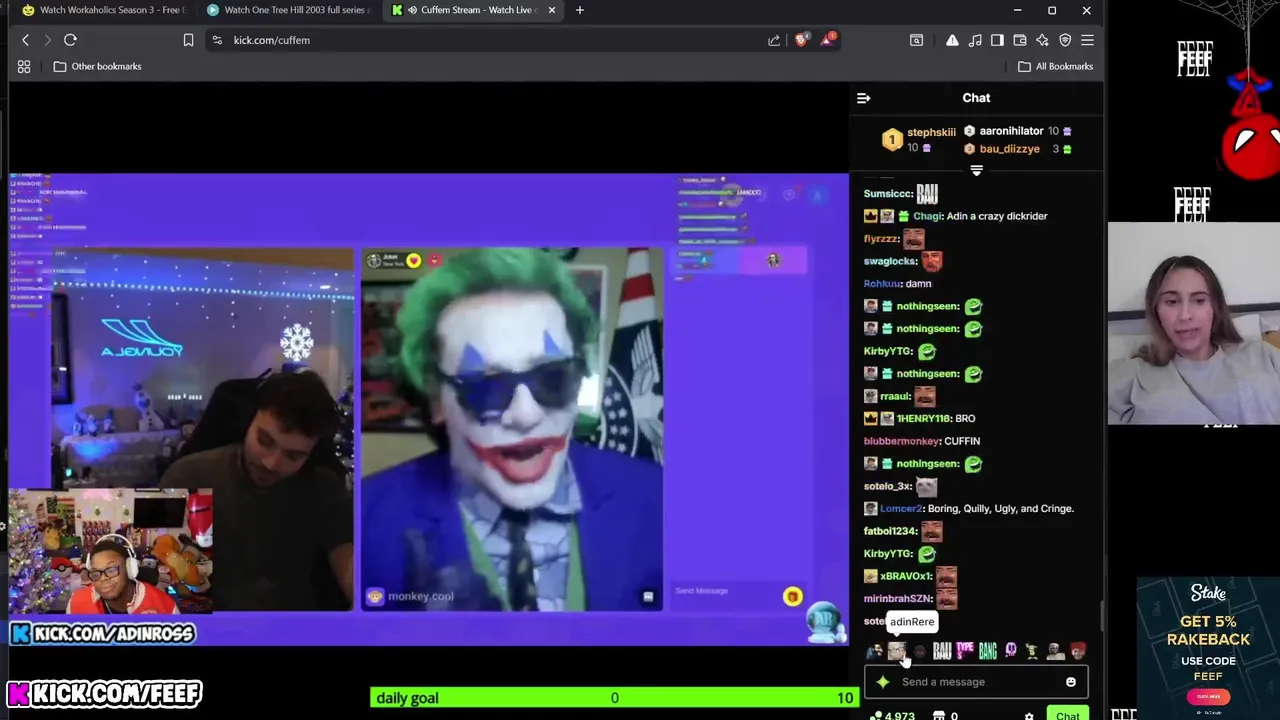
Task: Select the red turban emote in emote bar
Action: pyautogui.click(x=1078, y=652)
